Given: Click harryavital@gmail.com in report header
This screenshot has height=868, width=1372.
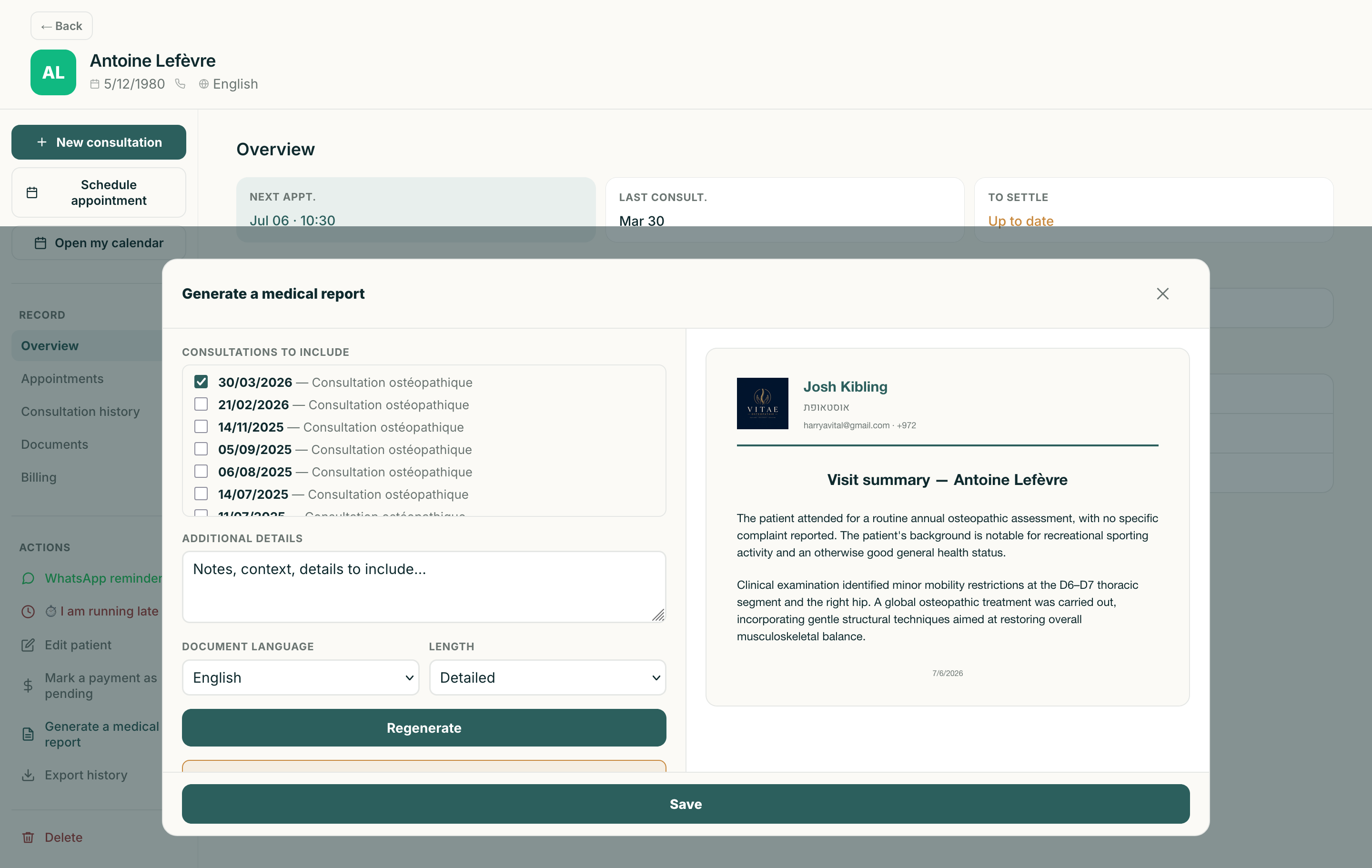Looking at the screenshot, I should (846, 425).
